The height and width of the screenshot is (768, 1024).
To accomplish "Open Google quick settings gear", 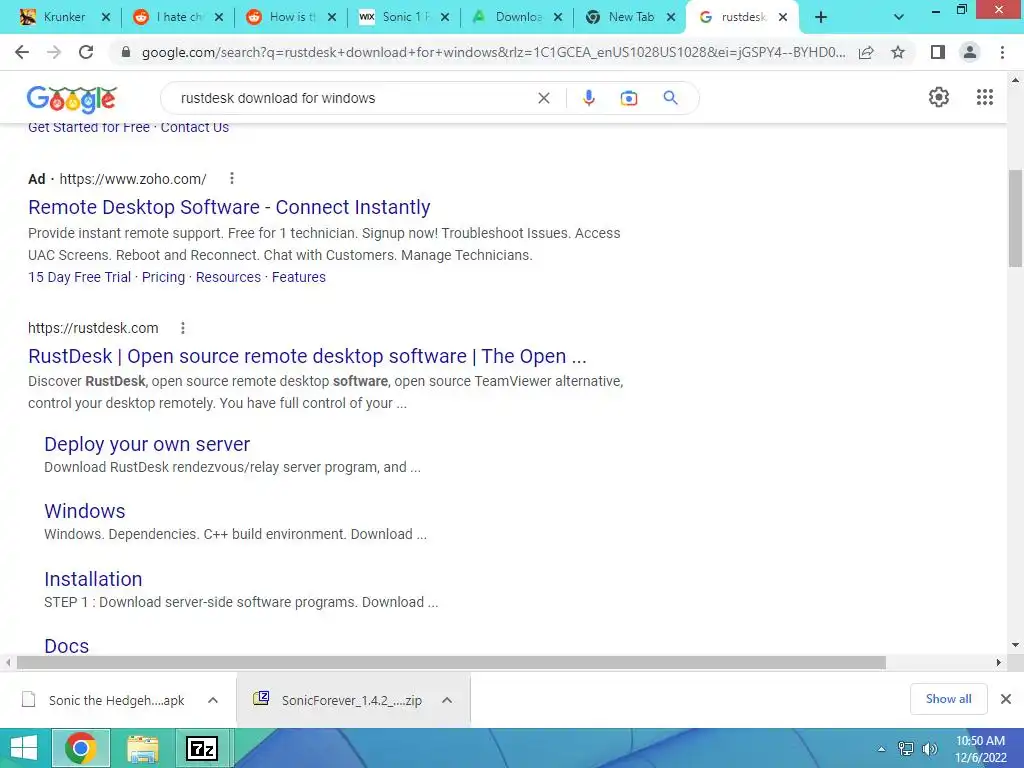I will [938, 97].
